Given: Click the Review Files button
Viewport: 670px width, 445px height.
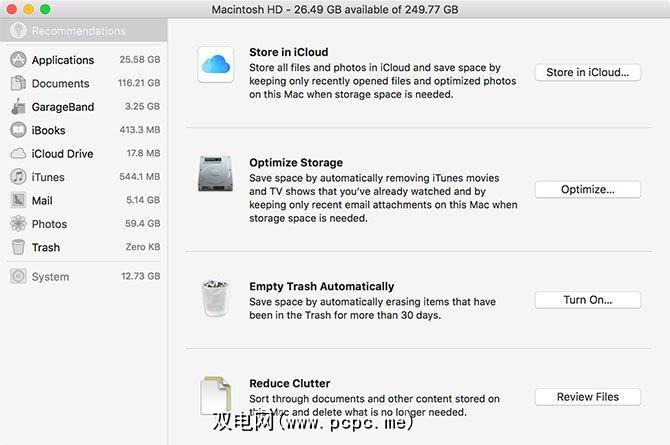Looking at the screenshot, I should (x=588, y=397).
